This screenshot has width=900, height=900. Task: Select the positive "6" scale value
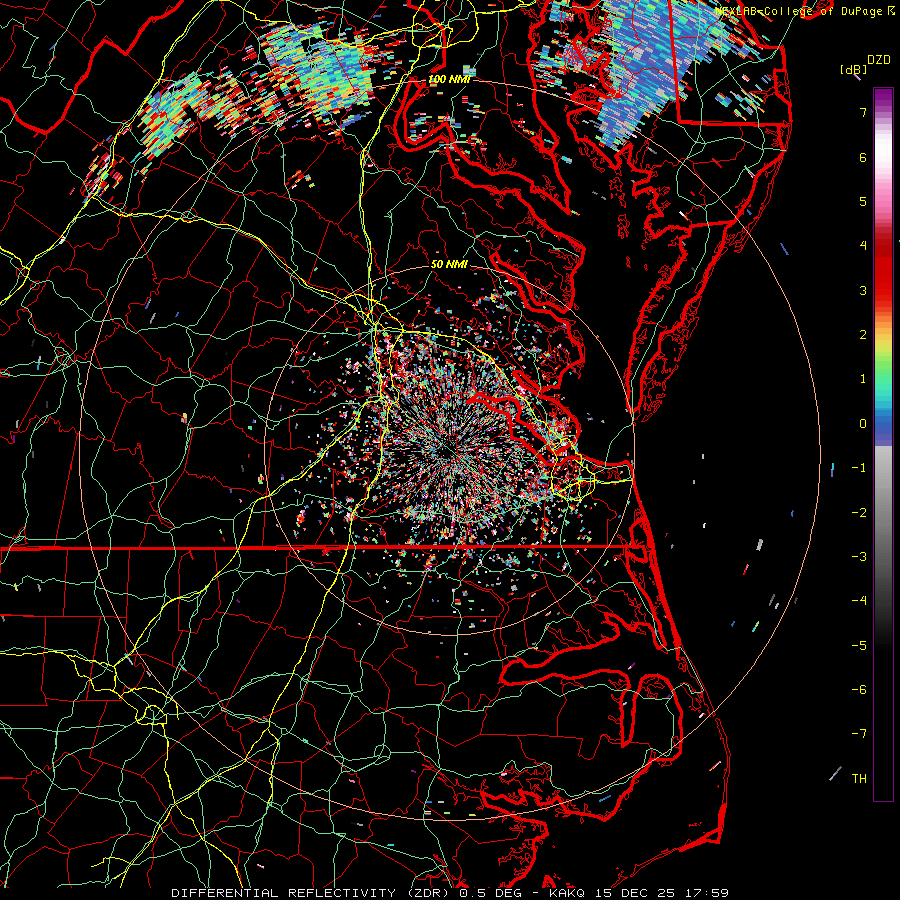[x=863, y=157]
